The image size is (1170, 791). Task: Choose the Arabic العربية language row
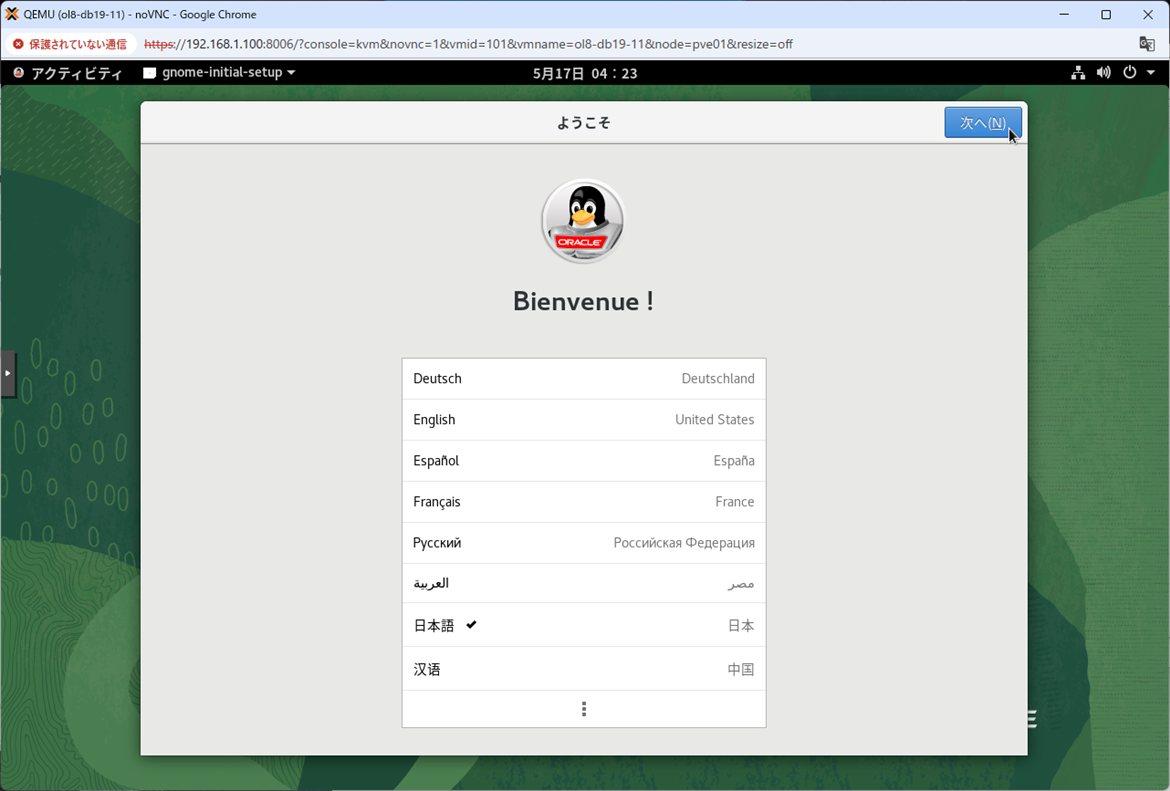pyautogui.click(x=584, y=583)
